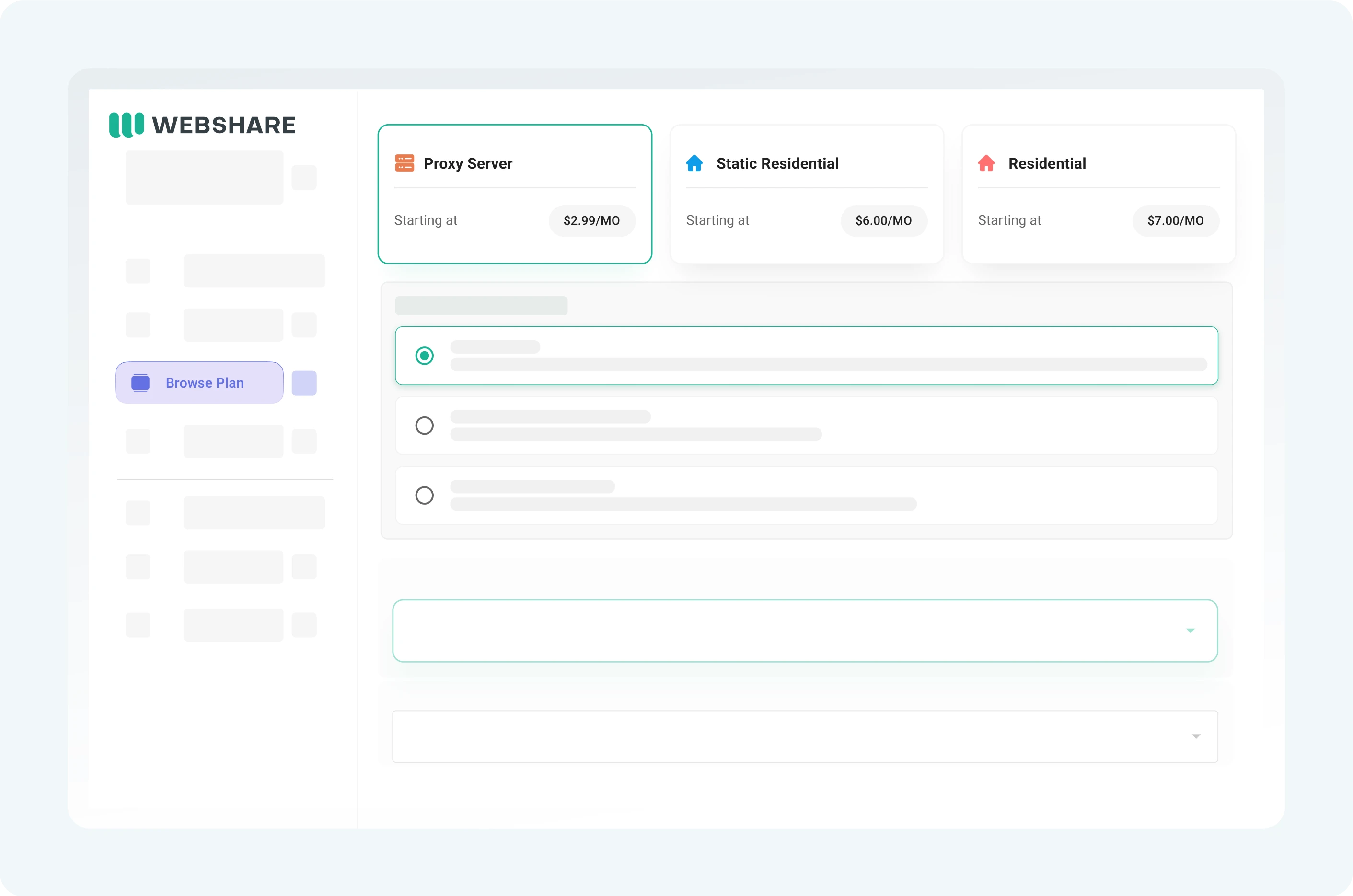
Task: Click the $7.00/MO price button
Action: tap(1175, 220)
